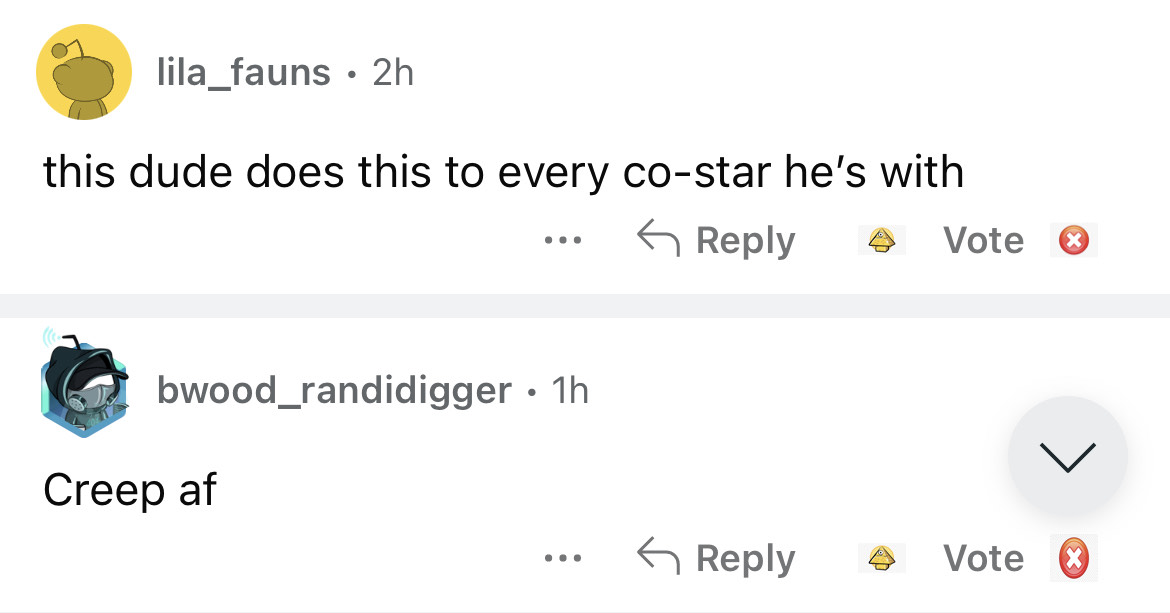Downvote the "Creep af" comment
1170x613 pixels.
pyautogui.click(x=1074, y=558)
